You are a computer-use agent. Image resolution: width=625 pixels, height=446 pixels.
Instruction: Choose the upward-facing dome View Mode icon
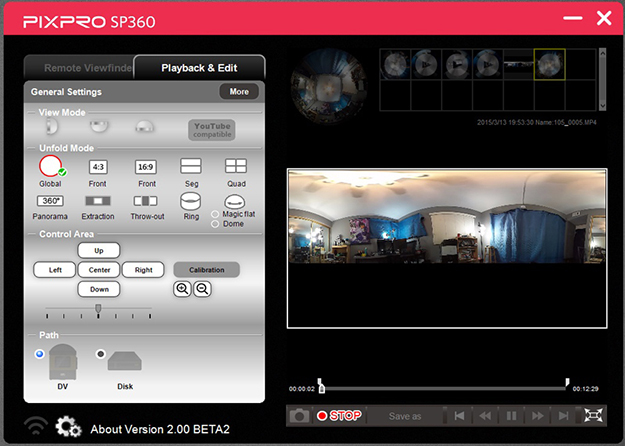[144, 127]
